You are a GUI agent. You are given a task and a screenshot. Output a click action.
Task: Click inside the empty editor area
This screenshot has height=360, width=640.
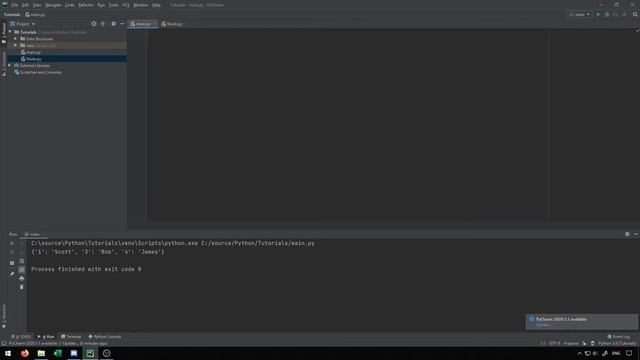[x=347, y=124]
